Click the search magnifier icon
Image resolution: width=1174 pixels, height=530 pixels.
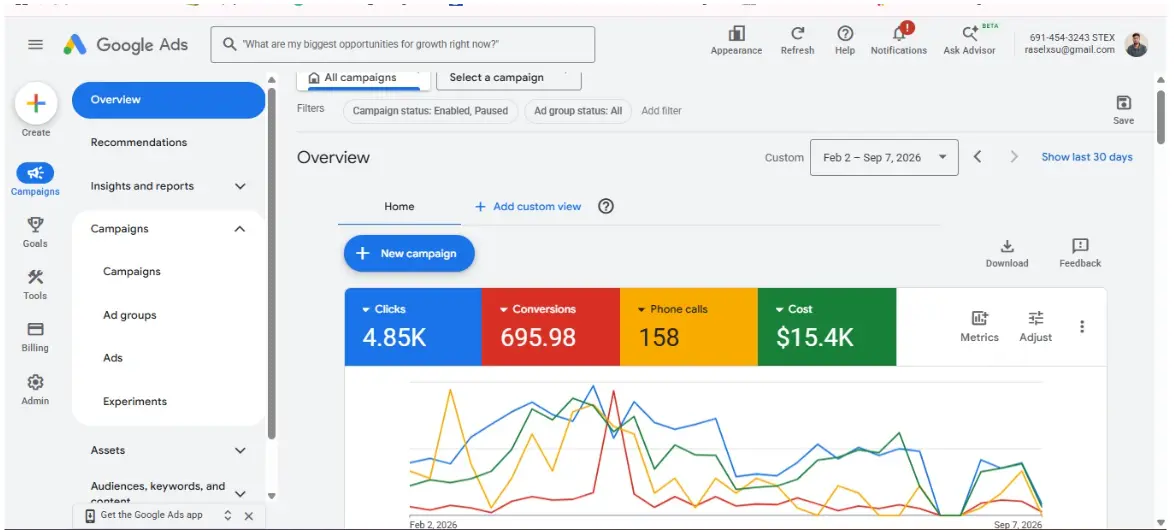click(230, 44)
